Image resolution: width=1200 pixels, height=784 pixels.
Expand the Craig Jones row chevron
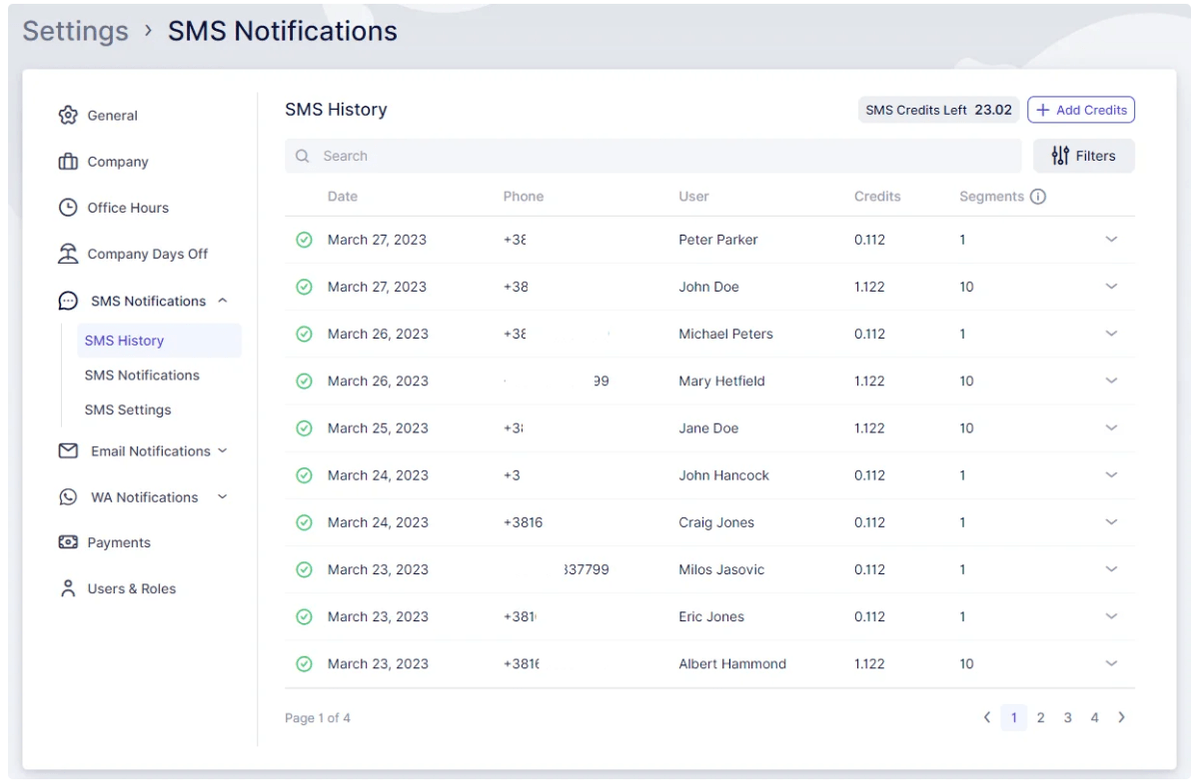[1111, 522]
